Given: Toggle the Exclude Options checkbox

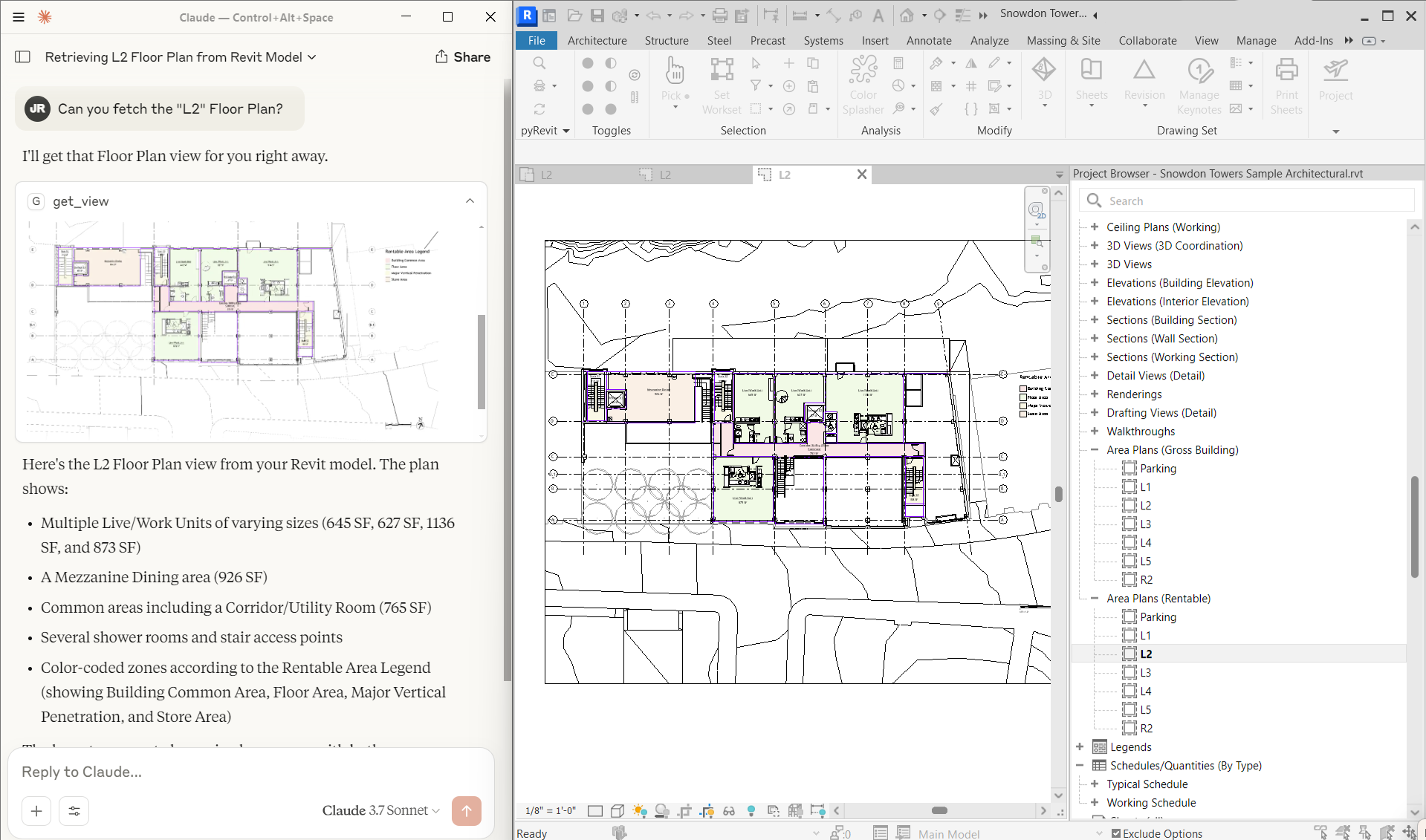Looking at the screenshot, I should pyautogui.click(x=1116, y=833).
